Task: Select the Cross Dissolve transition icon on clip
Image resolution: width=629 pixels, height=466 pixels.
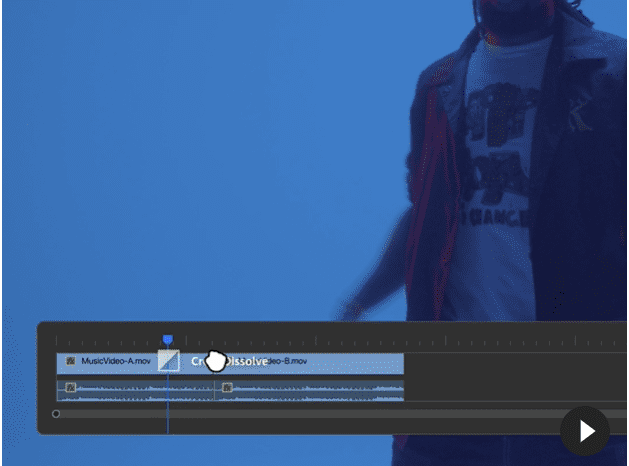Action: pyautogui.click(x=168, y=361)
